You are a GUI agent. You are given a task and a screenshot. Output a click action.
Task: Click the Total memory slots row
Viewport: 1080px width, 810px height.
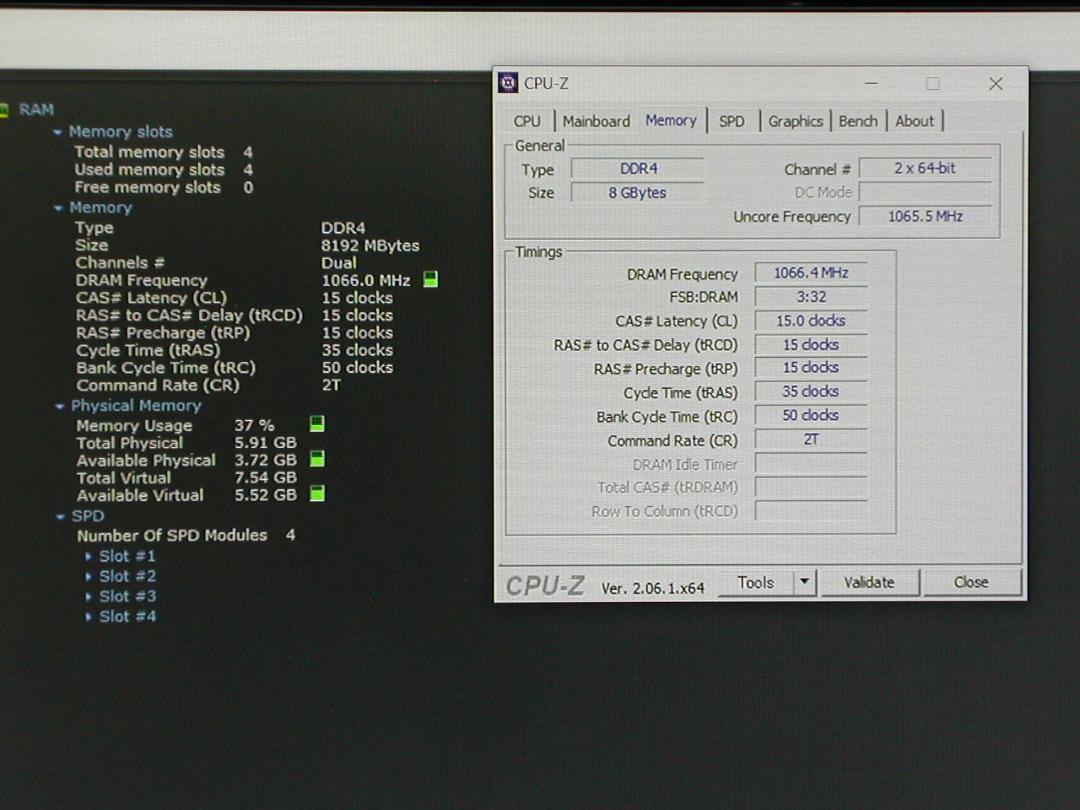pyautogui.click(x=163, y=152)
